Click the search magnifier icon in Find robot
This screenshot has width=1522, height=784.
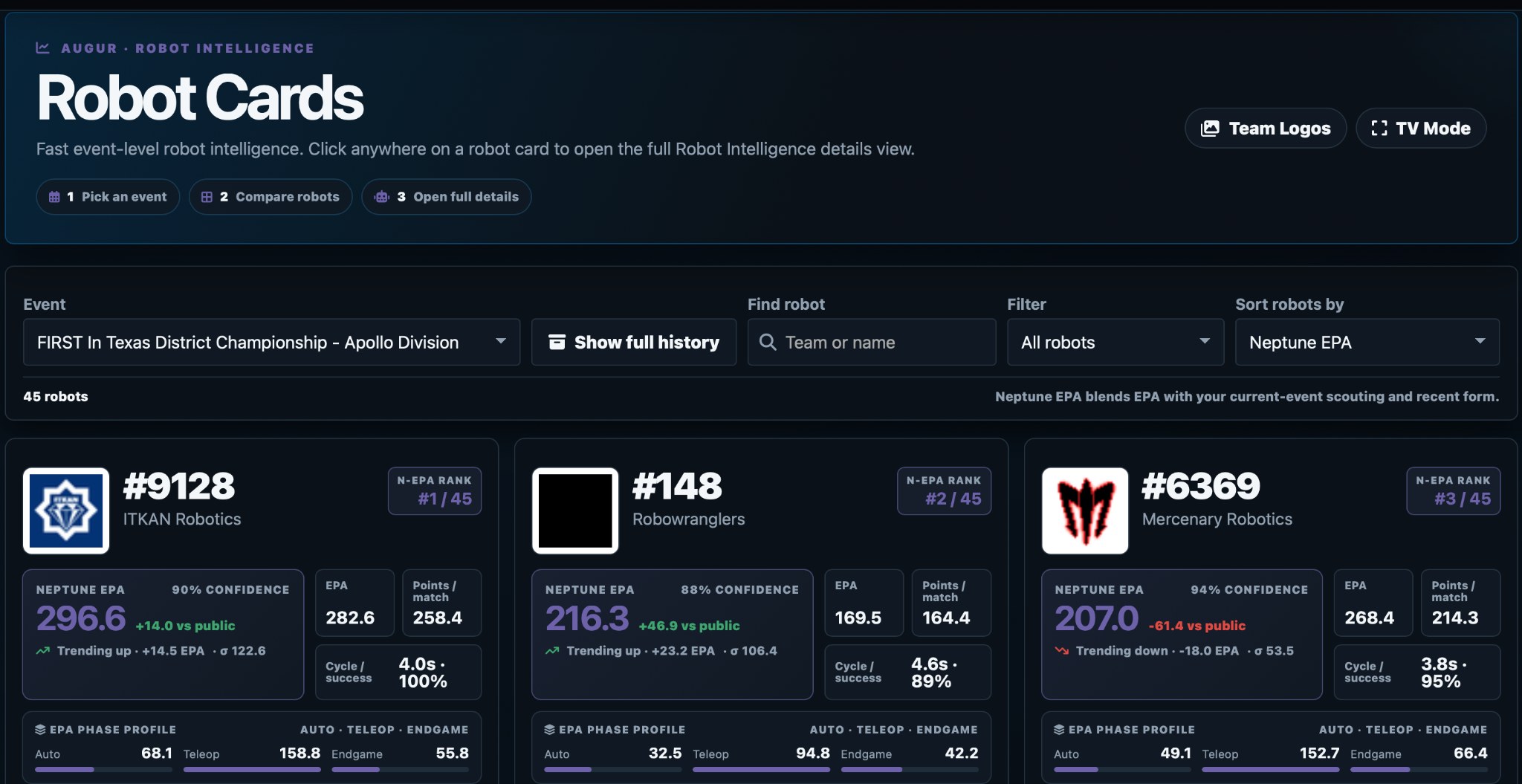768,342
